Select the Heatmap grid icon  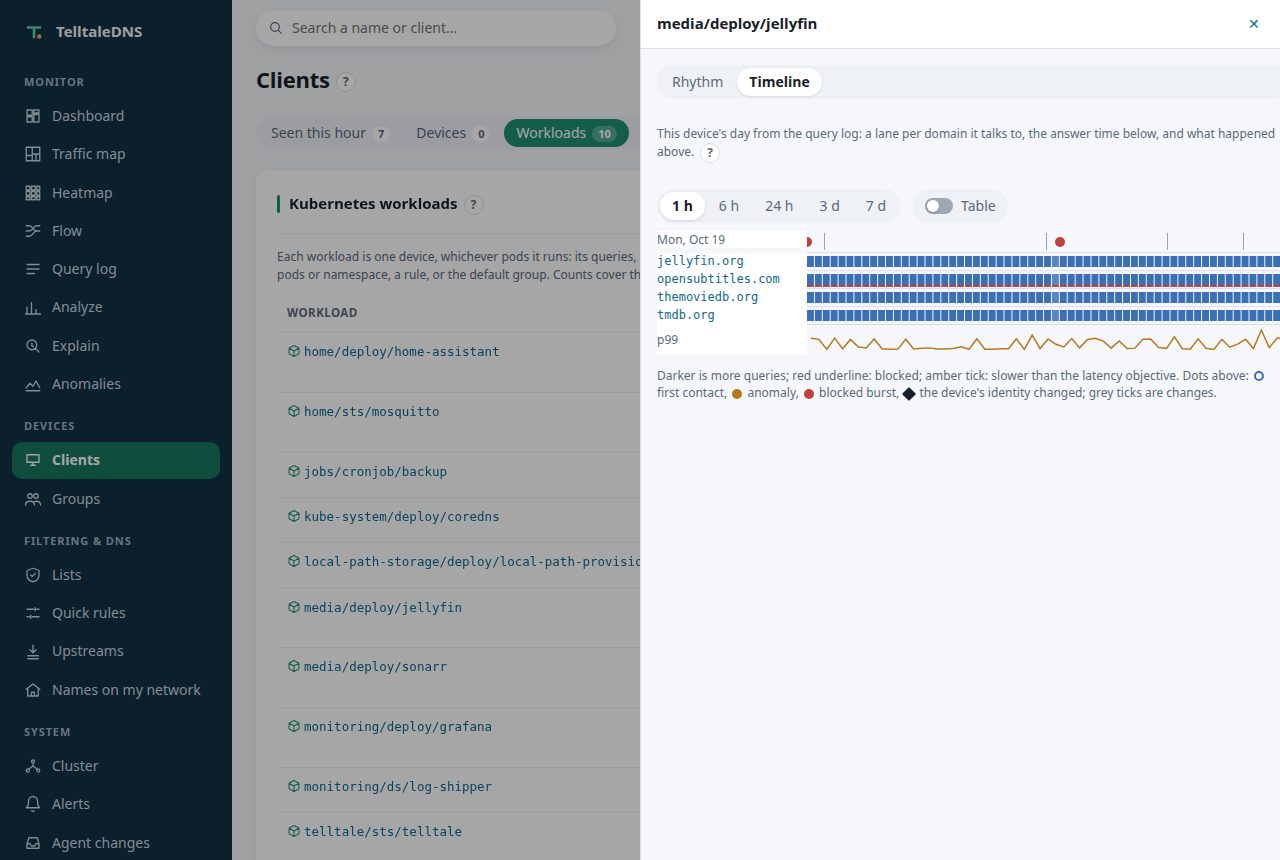click(x=33, y=193)
